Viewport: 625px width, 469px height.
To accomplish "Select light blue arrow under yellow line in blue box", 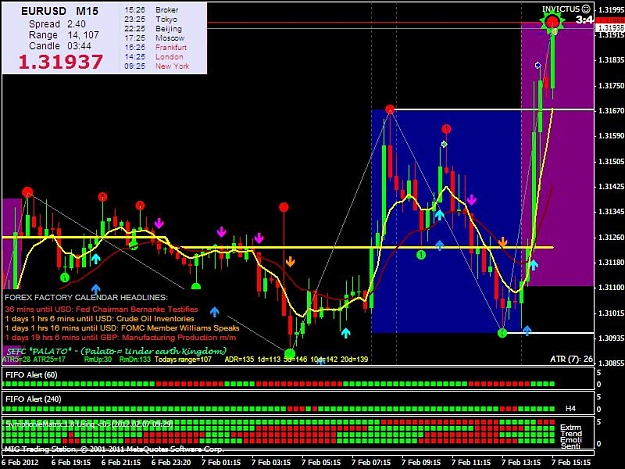I will 439,245.
